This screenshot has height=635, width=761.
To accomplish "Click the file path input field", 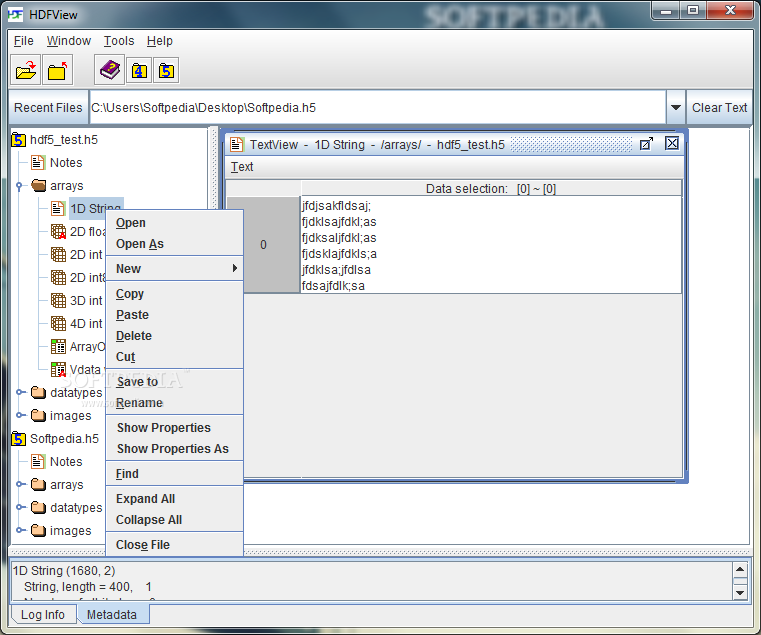I will pos(378,107).
